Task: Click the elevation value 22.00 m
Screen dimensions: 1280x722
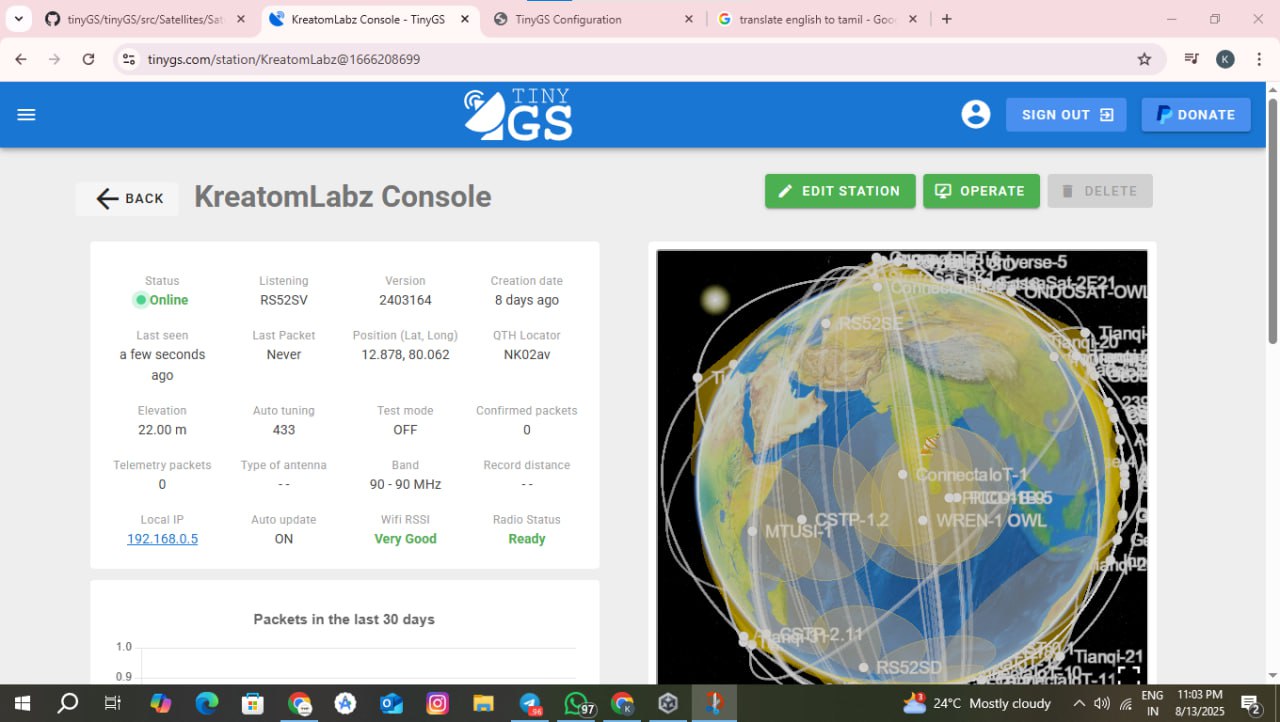Action: click(x=162, y=430)
